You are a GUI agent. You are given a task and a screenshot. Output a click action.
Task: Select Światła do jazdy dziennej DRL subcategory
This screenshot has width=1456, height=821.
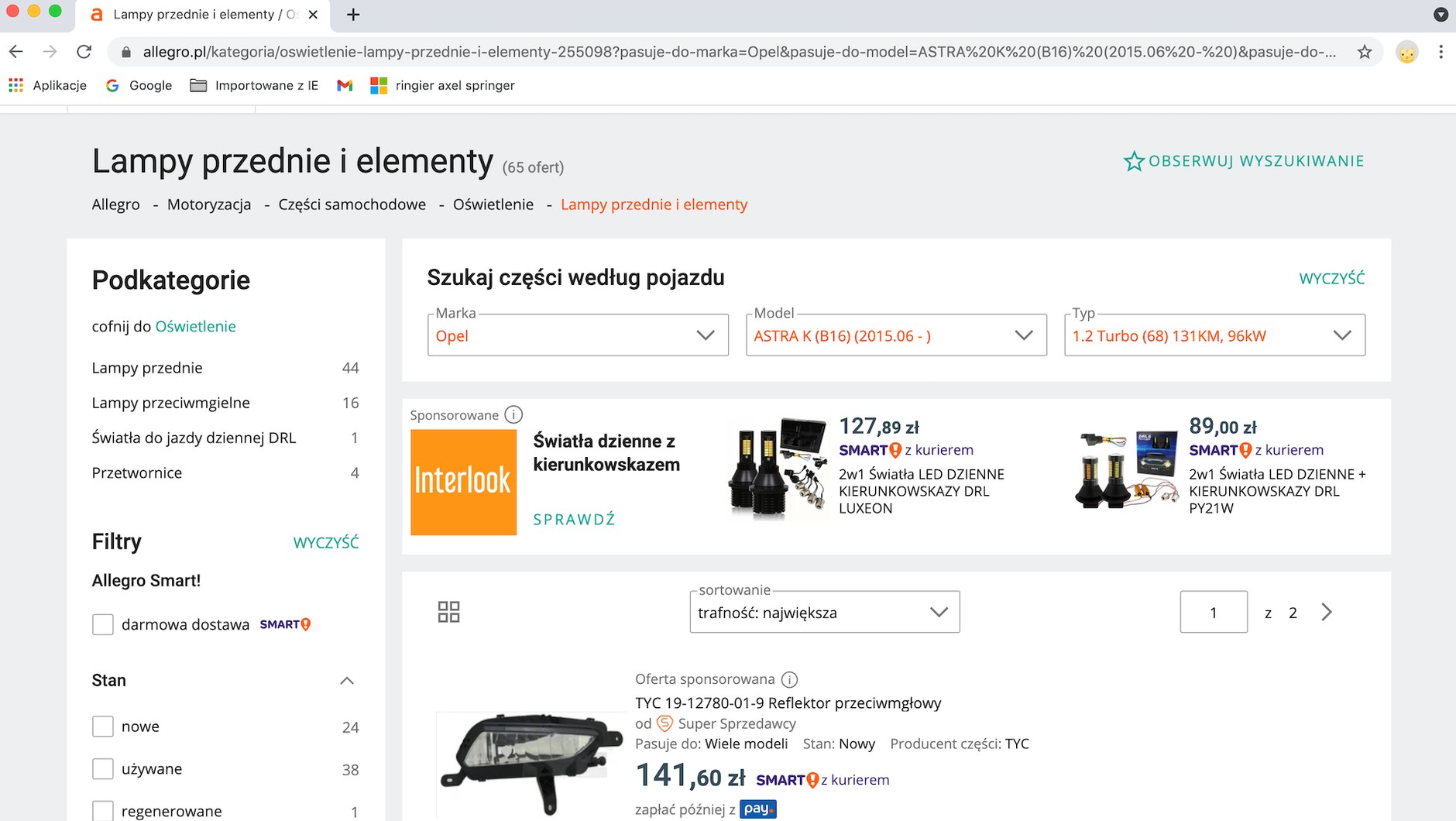click(194, 438)
